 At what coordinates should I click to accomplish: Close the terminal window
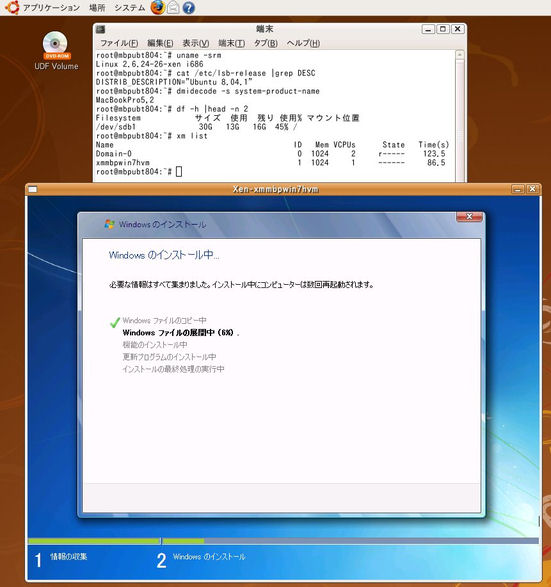(457, 29)
